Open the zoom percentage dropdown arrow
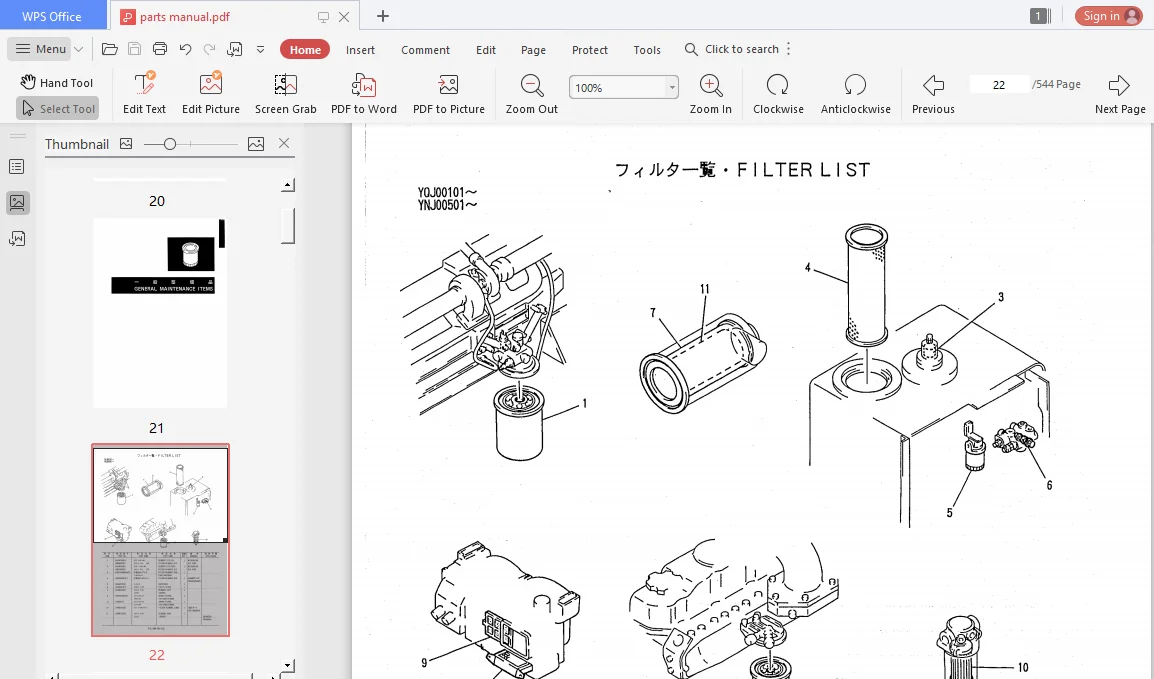Screen dimensions: 1154x679 click(672, 88)
